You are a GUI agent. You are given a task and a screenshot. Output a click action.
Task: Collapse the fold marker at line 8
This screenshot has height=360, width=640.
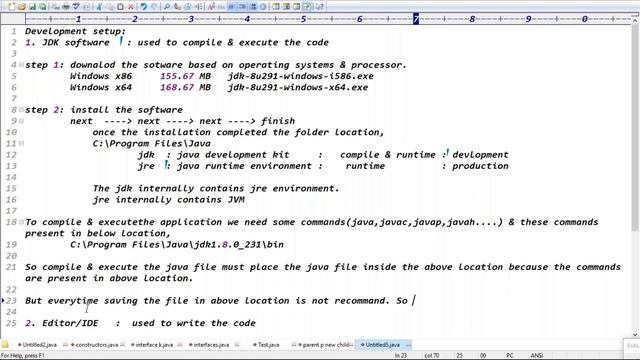[21, 109]
